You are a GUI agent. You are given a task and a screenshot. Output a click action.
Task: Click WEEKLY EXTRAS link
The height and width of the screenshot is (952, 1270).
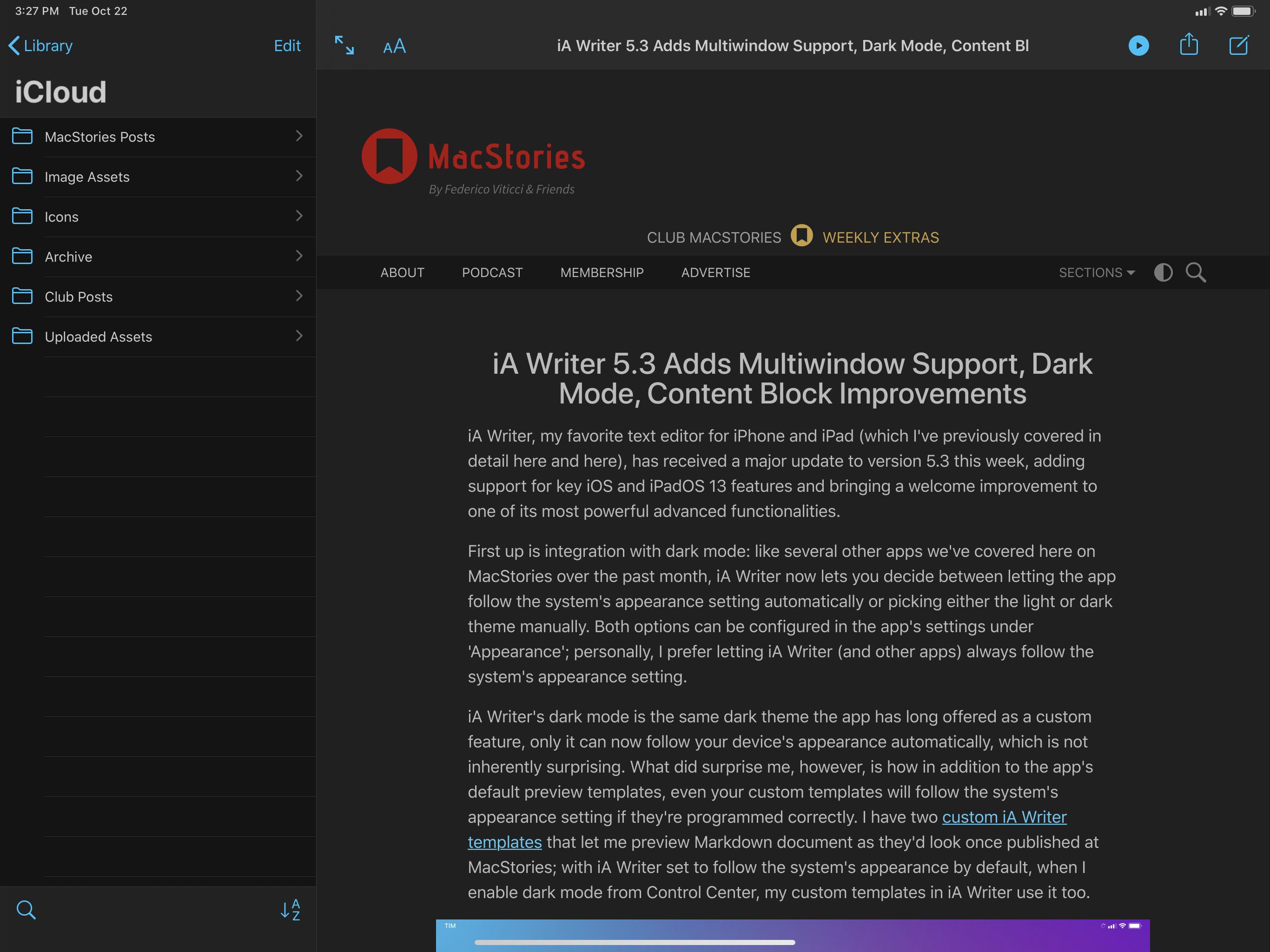tap(881, 237)
